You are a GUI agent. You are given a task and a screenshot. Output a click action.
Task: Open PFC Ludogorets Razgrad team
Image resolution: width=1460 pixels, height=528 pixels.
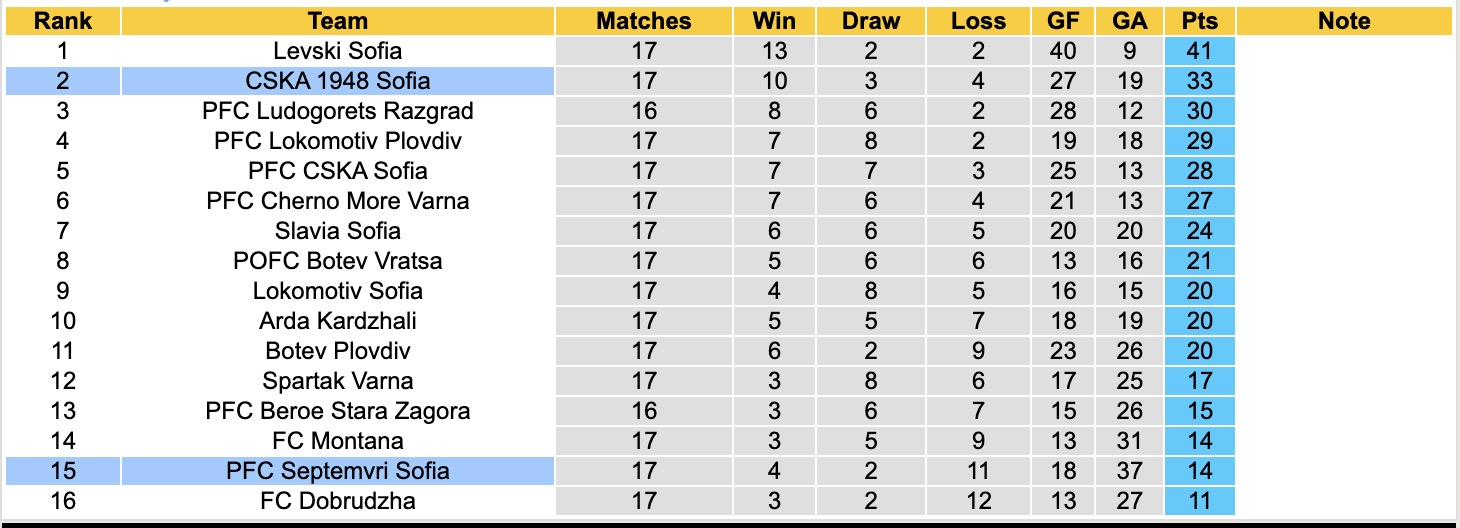coord(338,111)
